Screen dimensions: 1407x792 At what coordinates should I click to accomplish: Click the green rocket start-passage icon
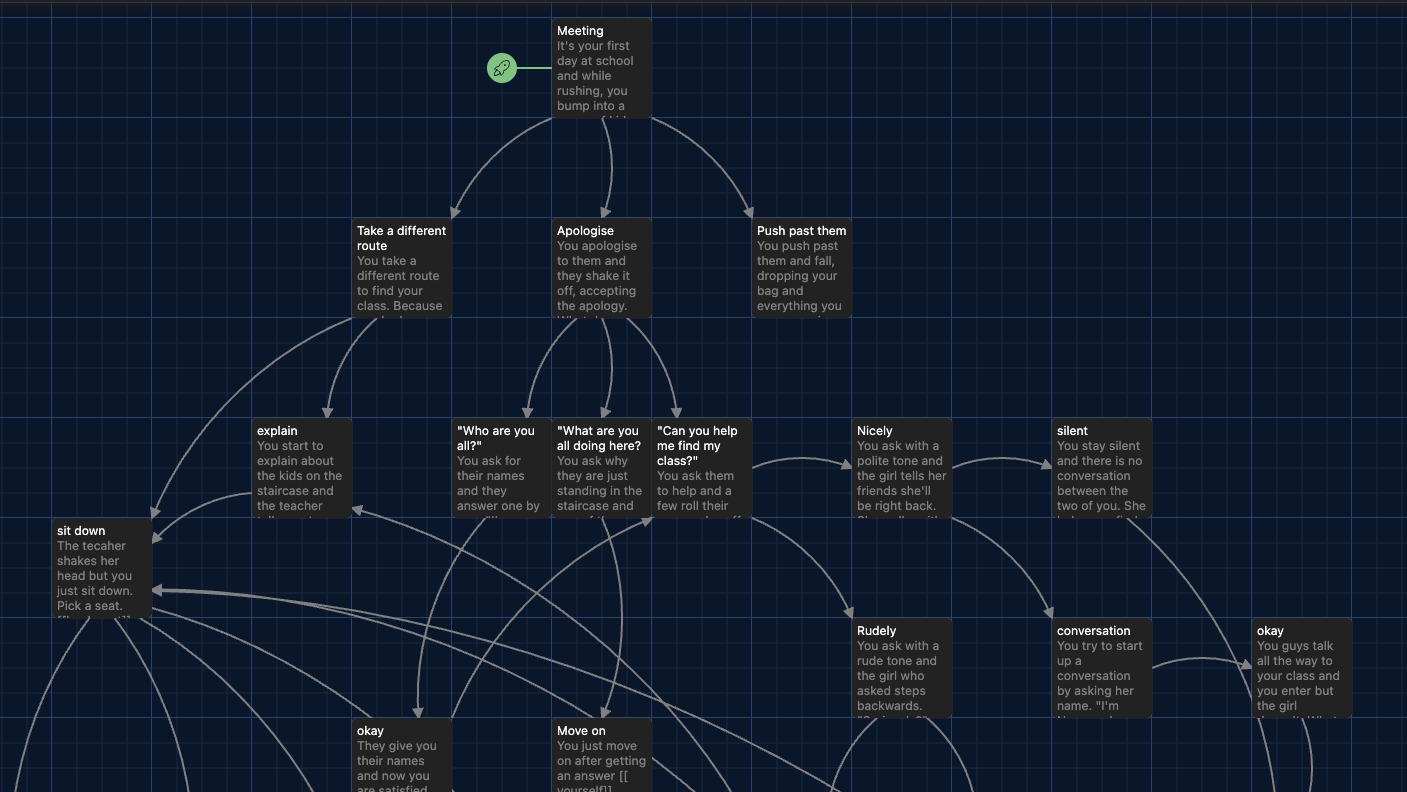(x=502, y=68)
